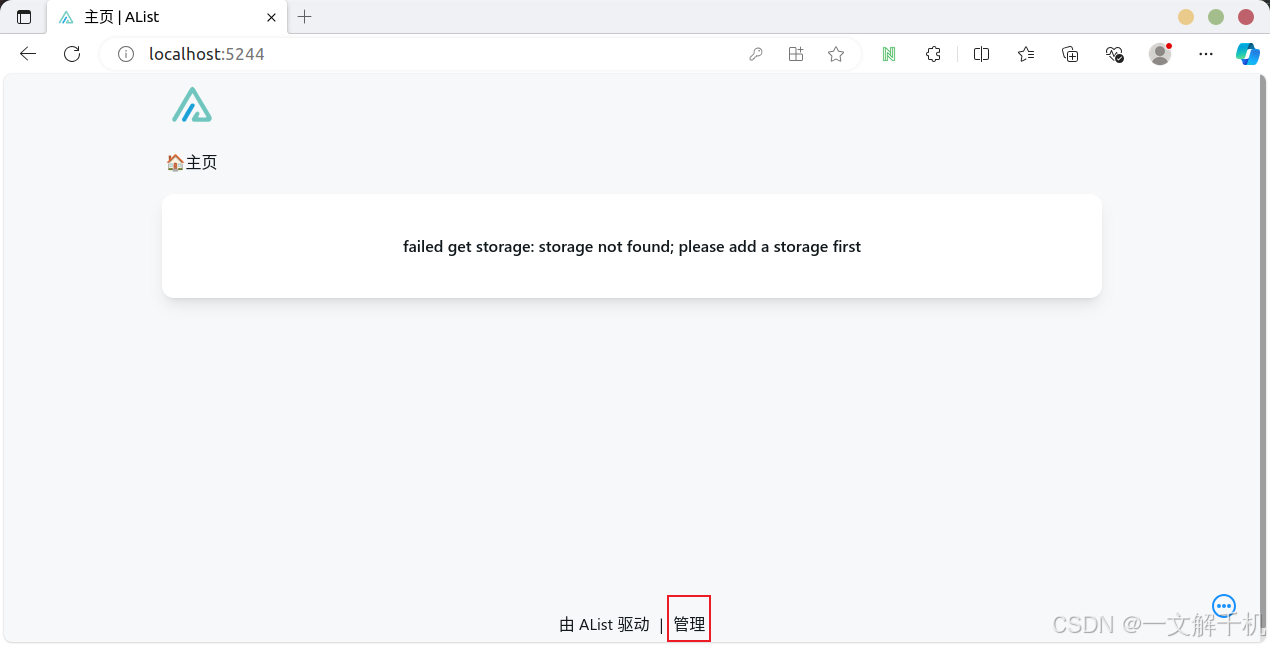This screenshot has width=1270, height=646.
Task: Open the browser profile avatar
Action: 1160,54
